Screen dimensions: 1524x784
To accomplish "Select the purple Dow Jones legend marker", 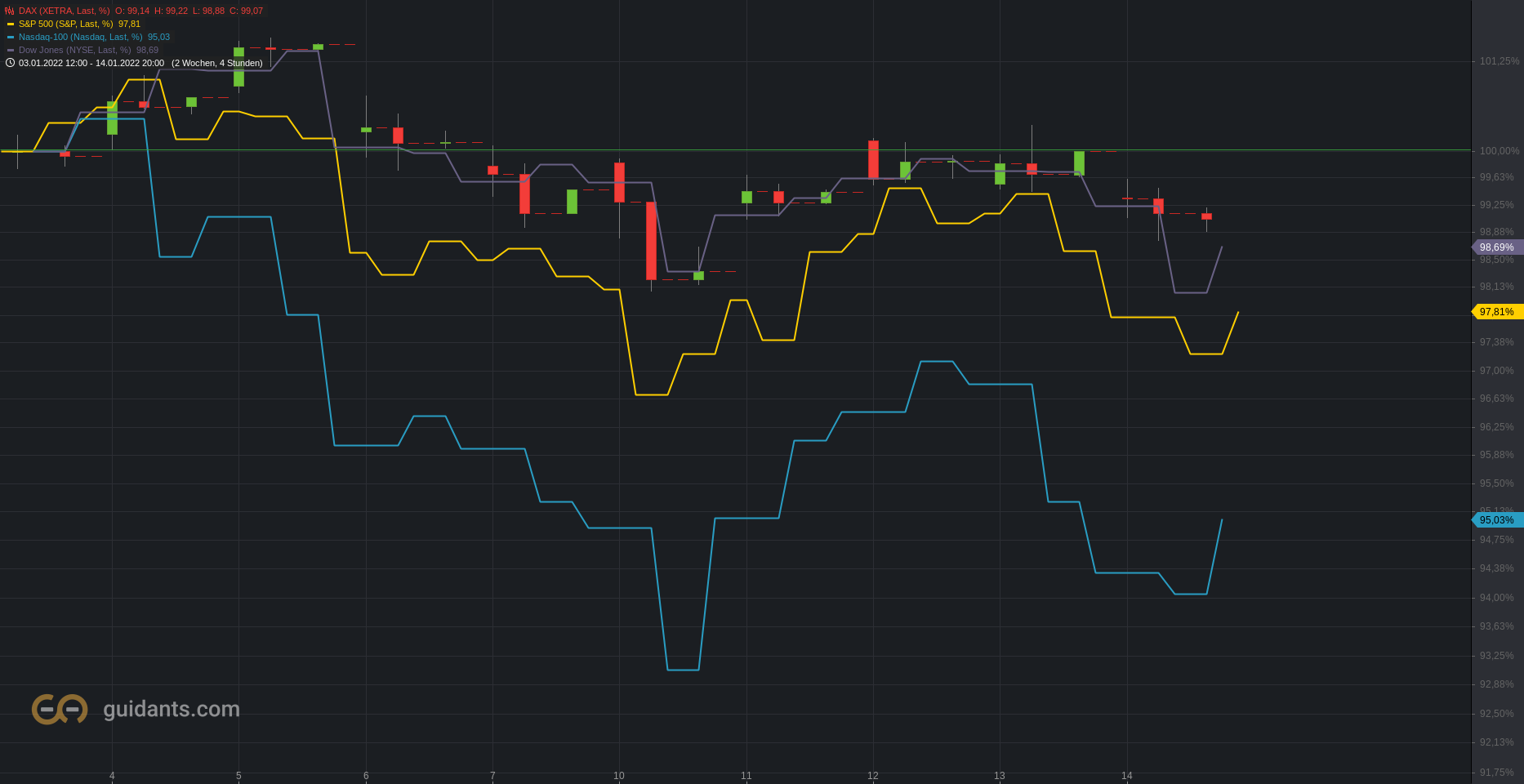I will coord(11,50).
